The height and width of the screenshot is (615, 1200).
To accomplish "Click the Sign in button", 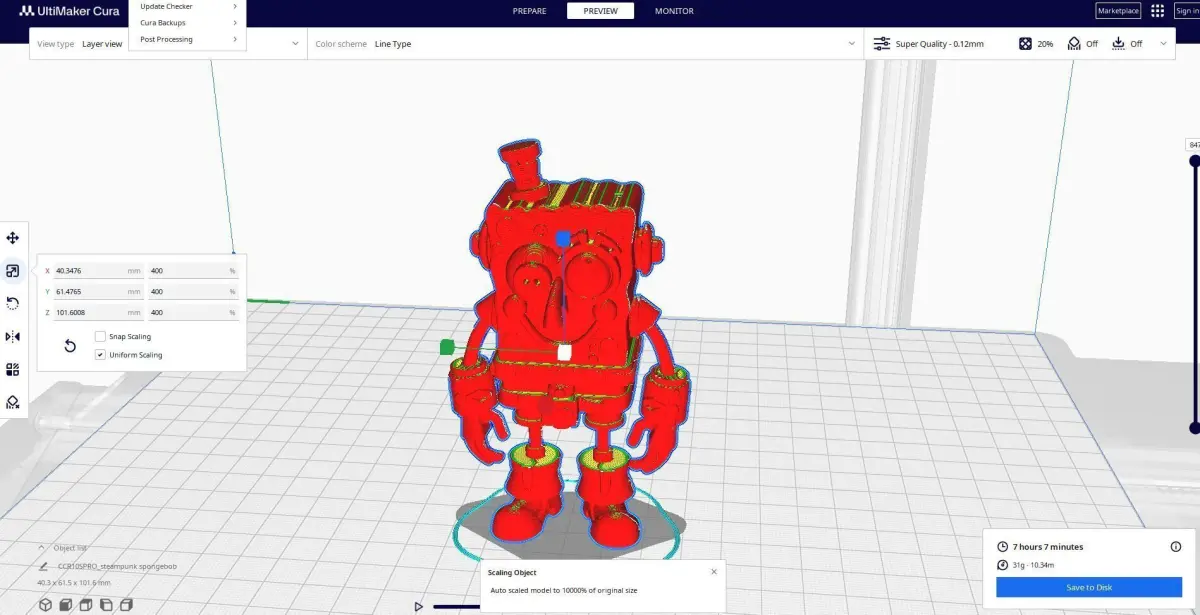I will (x=1187, y=11).
